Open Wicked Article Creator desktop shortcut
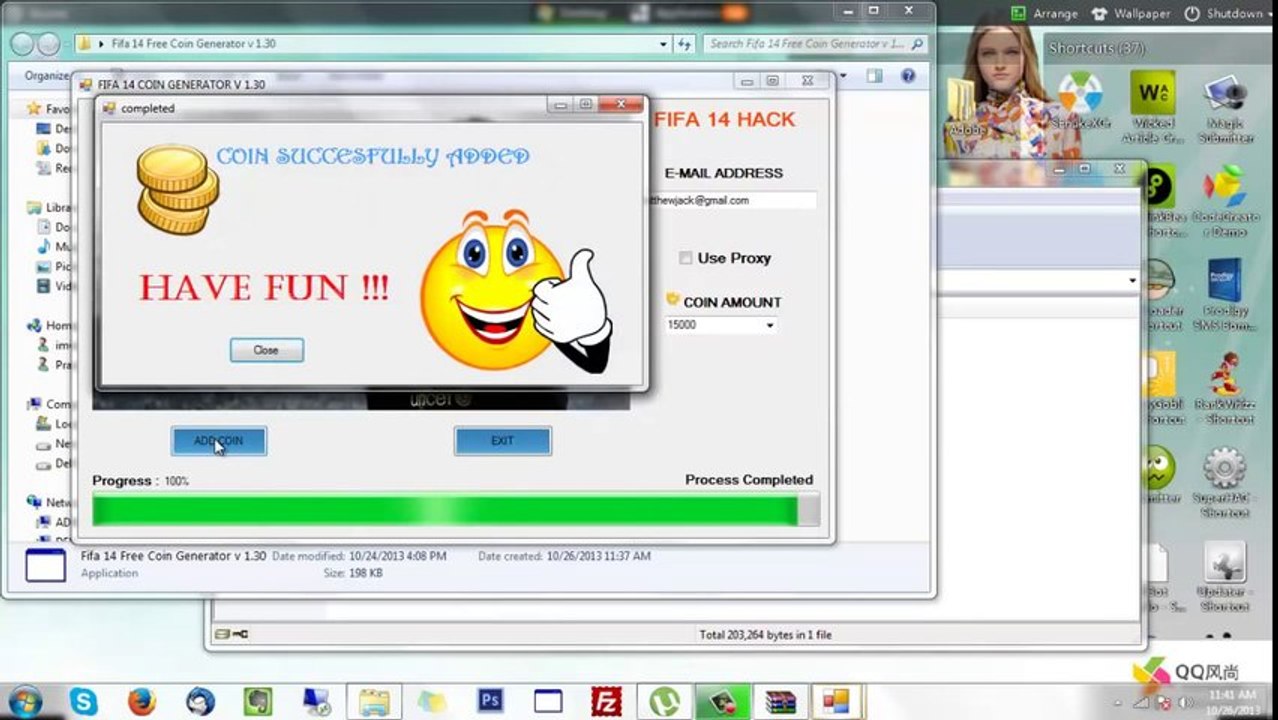 pyautogui.click(x=1153, y=107)
